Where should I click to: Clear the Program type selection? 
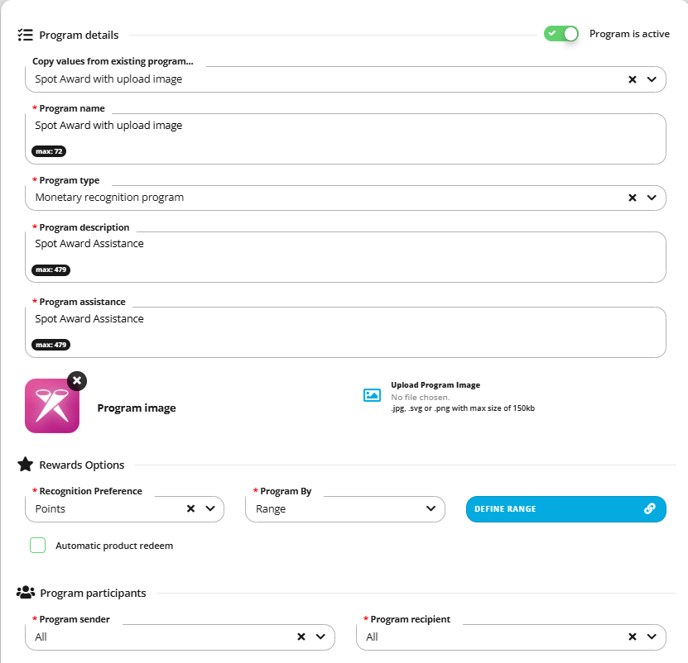pyautogui.click(x=632, y=198)
